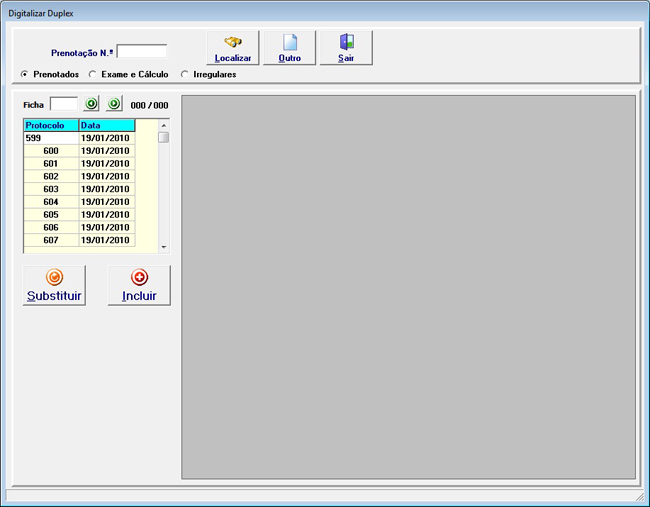Image resolution: width=650 pixels, height=507 pixels.
Task: Select the Irregulares radio option
Action: click(209, 74)
